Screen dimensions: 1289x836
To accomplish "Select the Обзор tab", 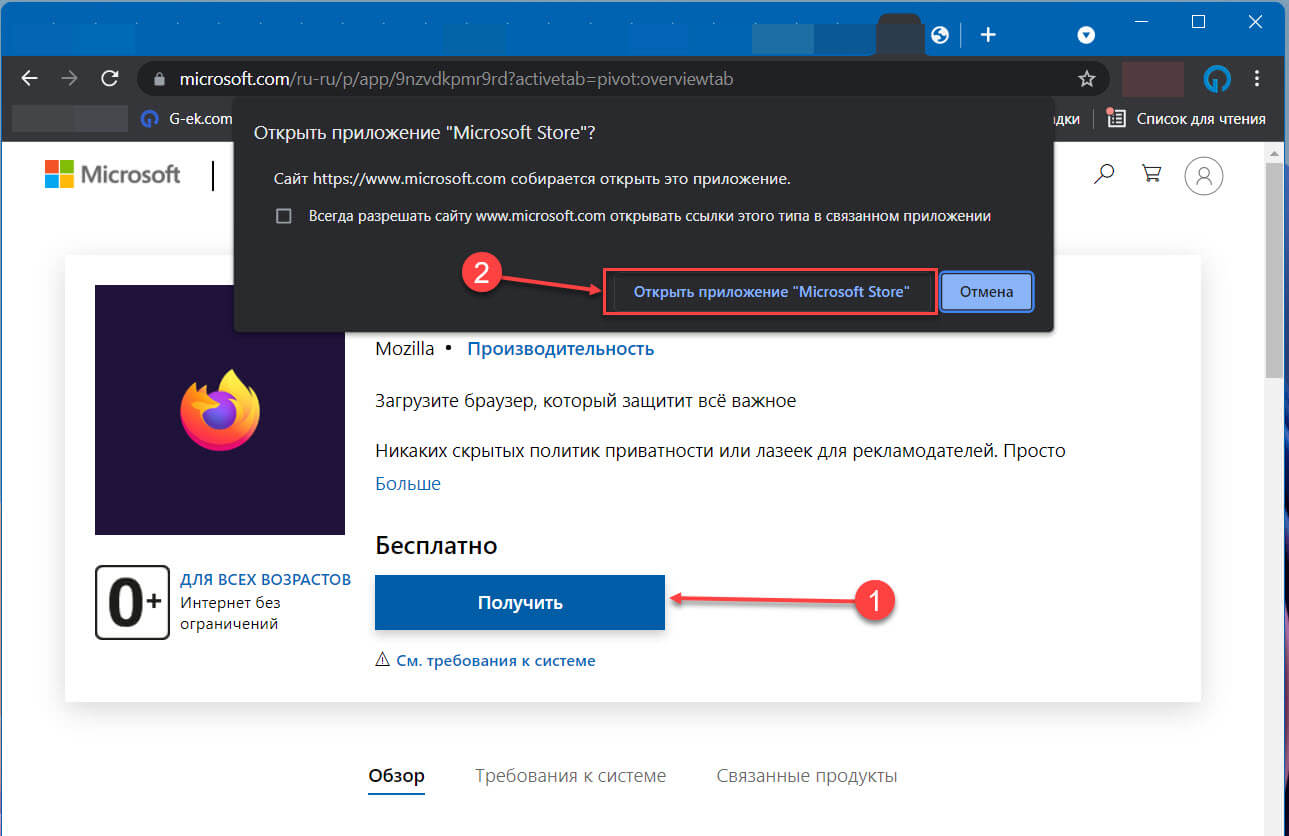I will pos(396,776).
